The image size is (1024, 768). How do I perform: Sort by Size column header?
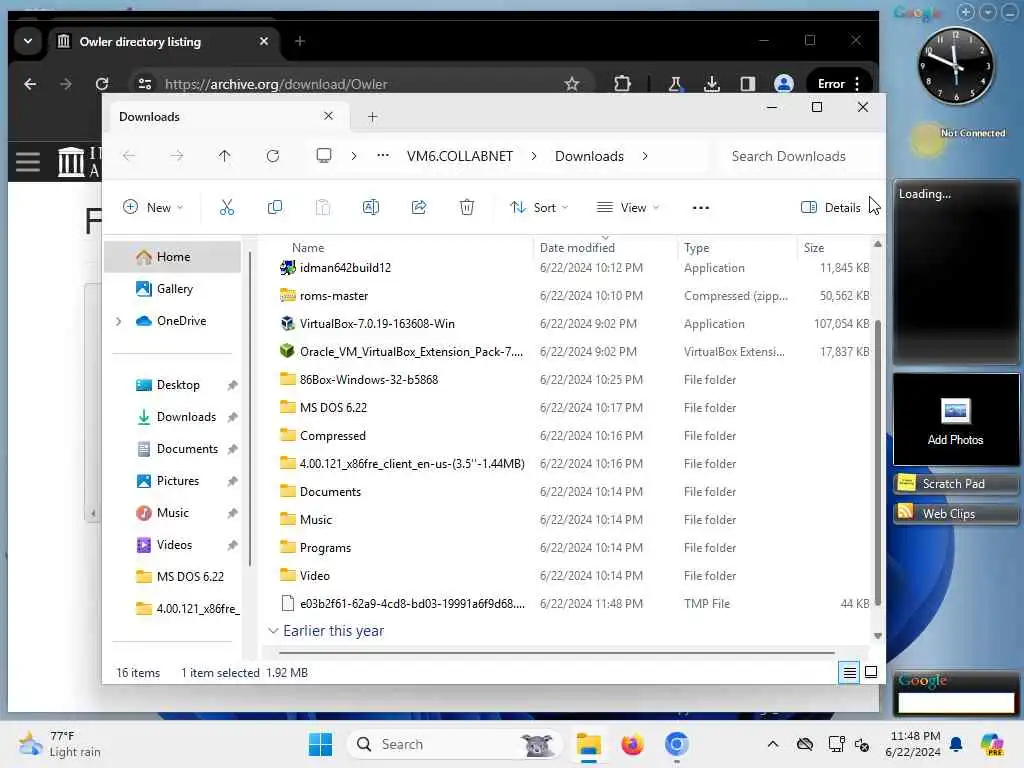point(814,248)
